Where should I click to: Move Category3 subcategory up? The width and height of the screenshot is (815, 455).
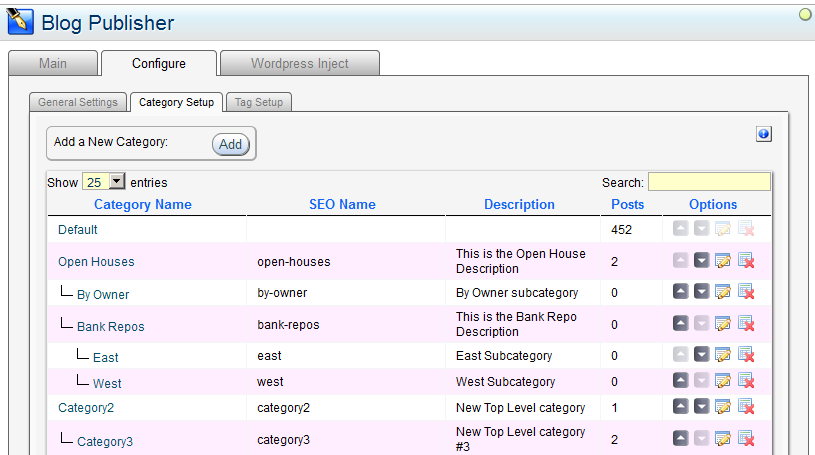pos(680,438)
